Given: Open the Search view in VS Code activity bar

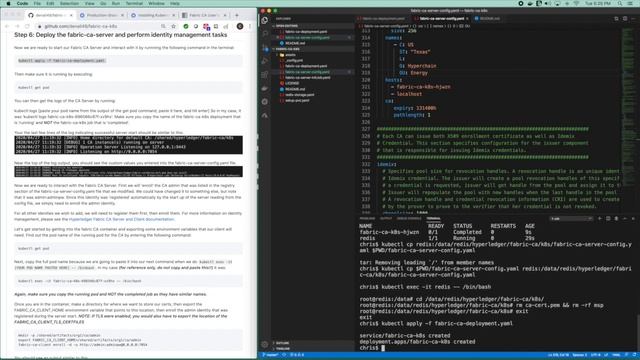Looking at the screenshot, I should pos(264,34).
